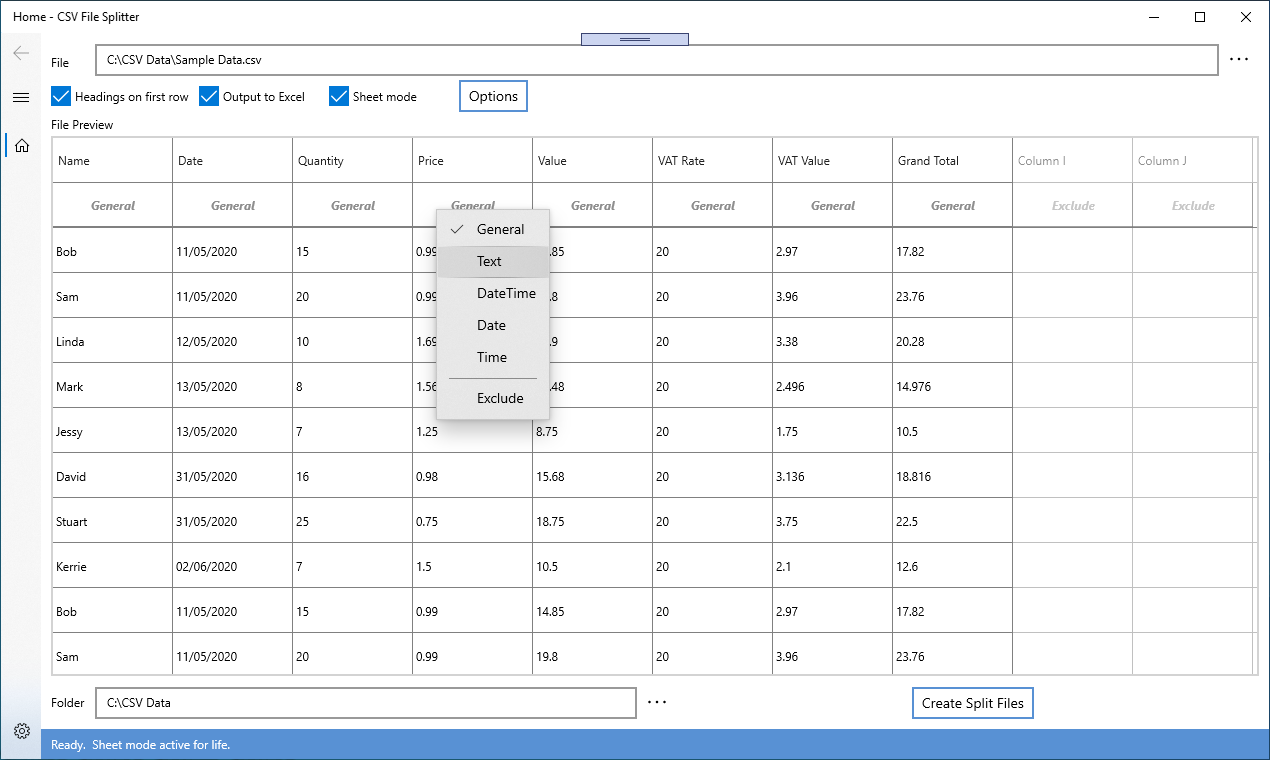This screenshot has height=760, width=1270.
Task: Select Home in the sidebar
Action: click(x=21, y=145)
